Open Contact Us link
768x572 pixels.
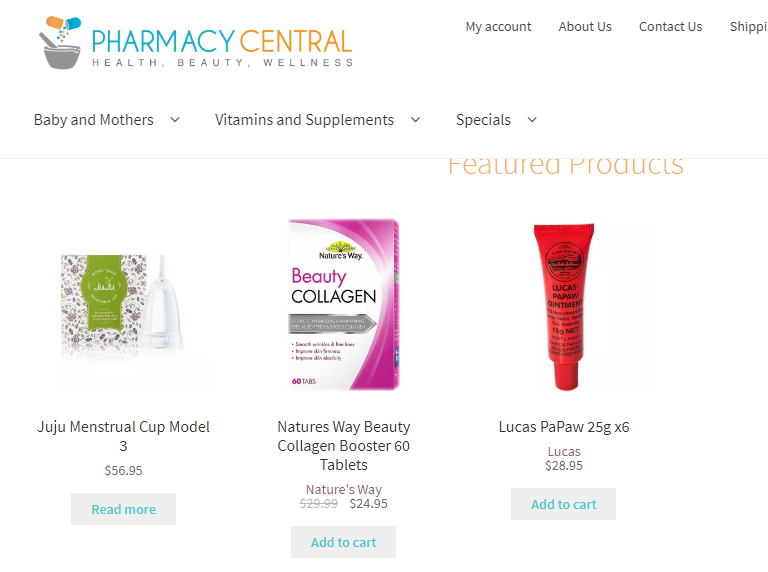(x=670, y=26)
